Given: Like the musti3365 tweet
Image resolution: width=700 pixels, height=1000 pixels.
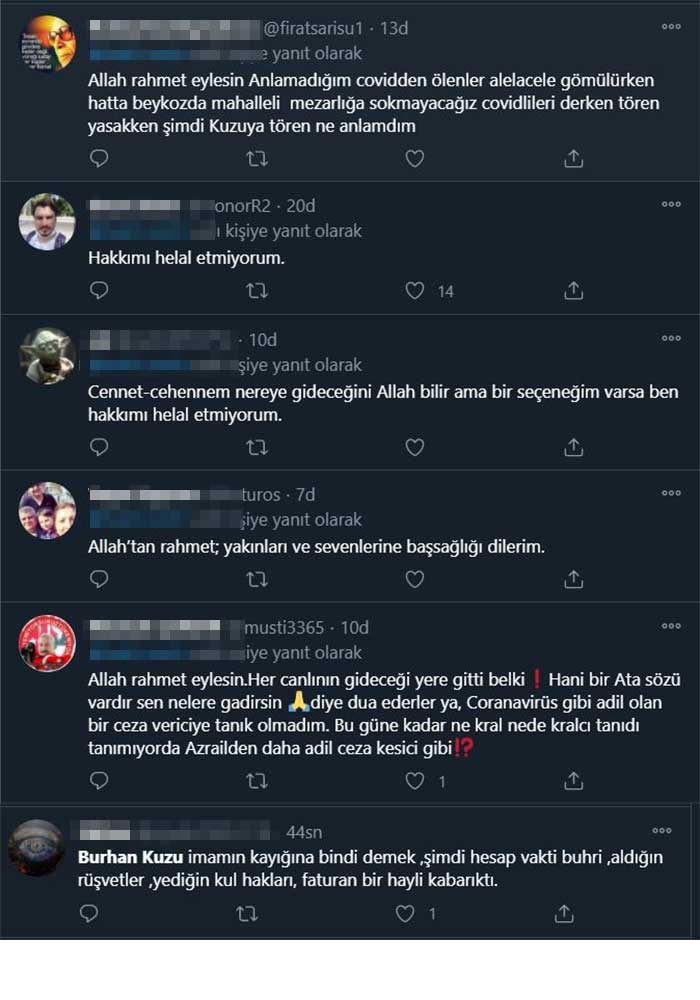Looking at the screenshot, I should coord(415,781).
